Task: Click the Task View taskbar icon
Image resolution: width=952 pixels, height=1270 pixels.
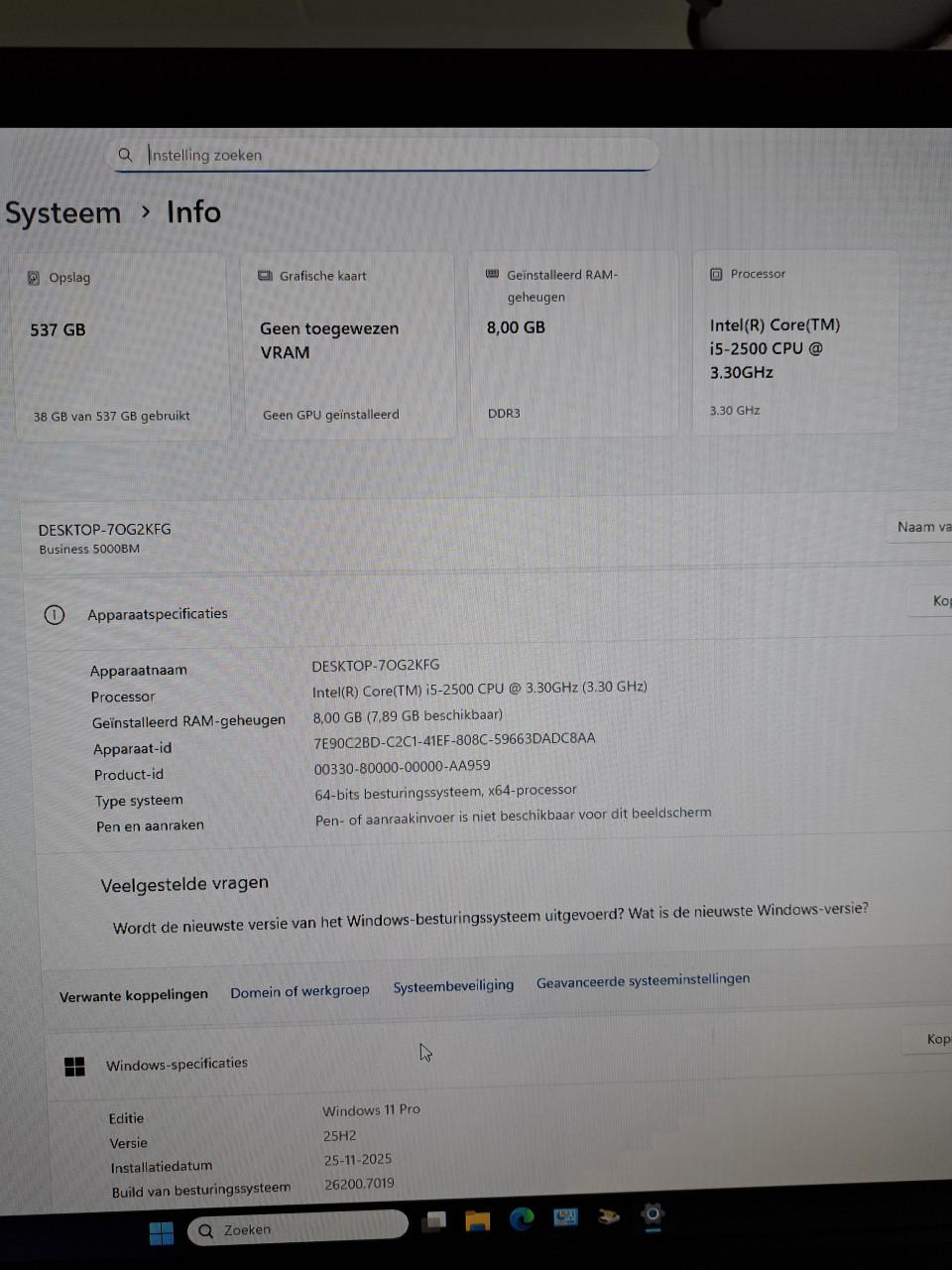Action: pos(433,1220)
